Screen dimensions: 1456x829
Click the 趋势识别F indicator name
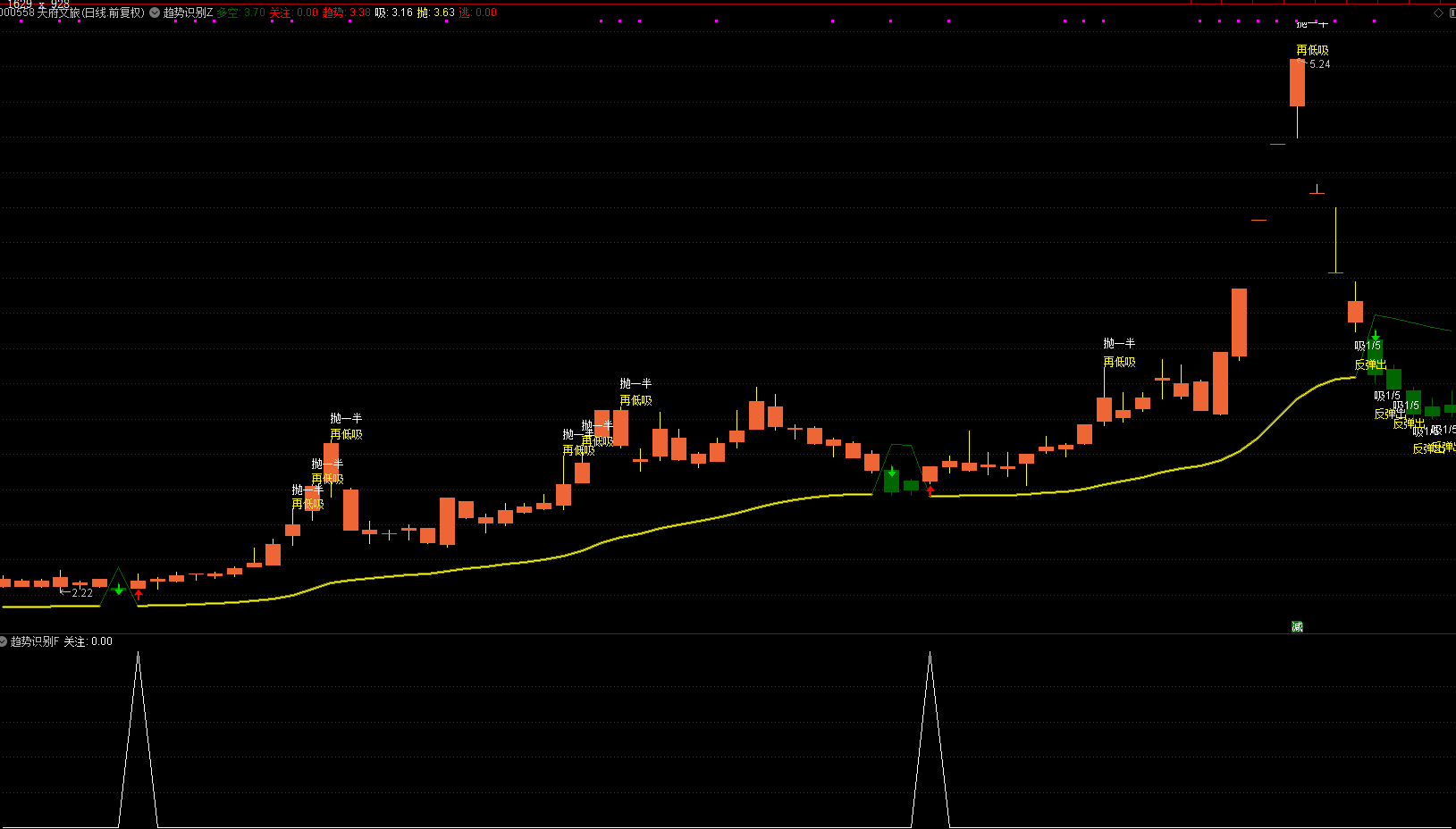[35, 641]
